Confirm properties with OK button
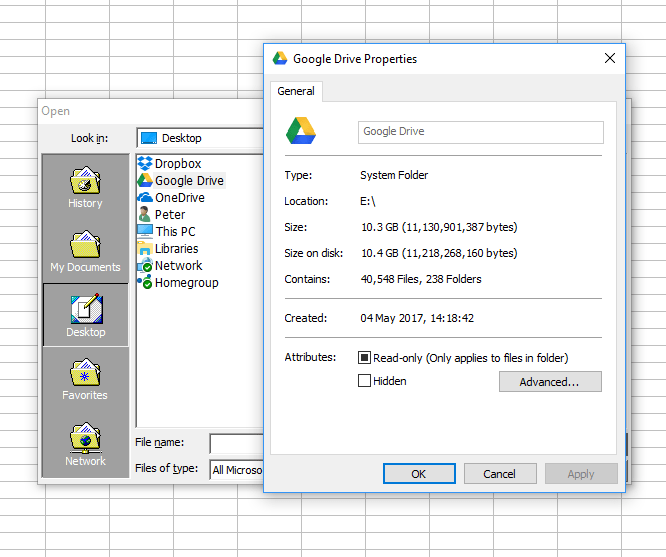 pyautogui.click(x=419, y=474)
